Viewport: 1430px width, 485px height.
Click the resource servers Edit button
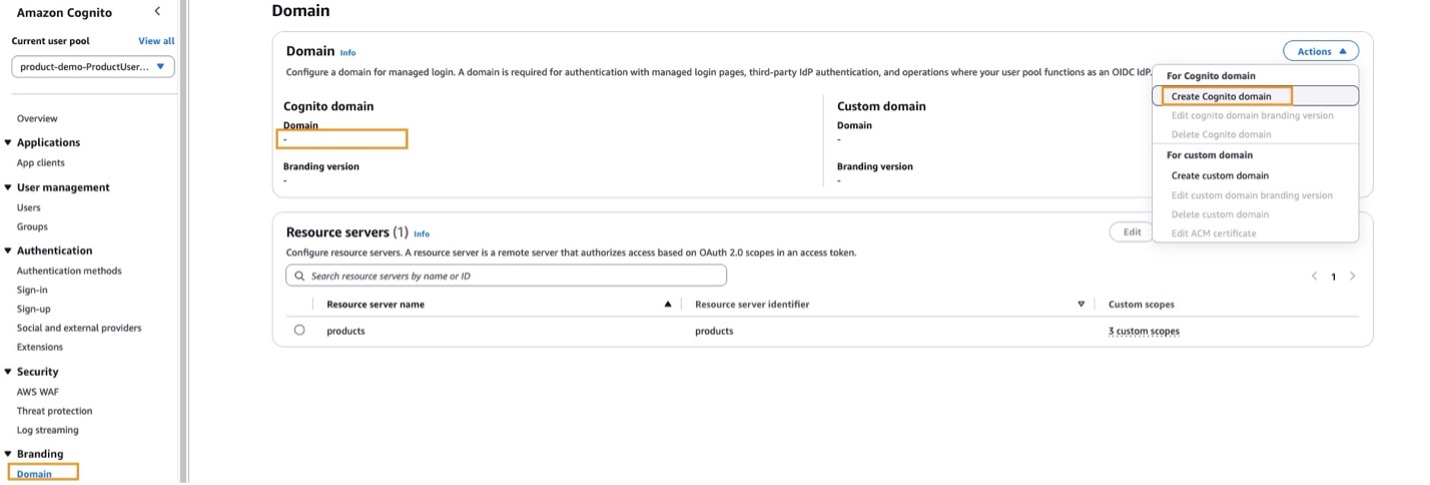click(1131, 232)
